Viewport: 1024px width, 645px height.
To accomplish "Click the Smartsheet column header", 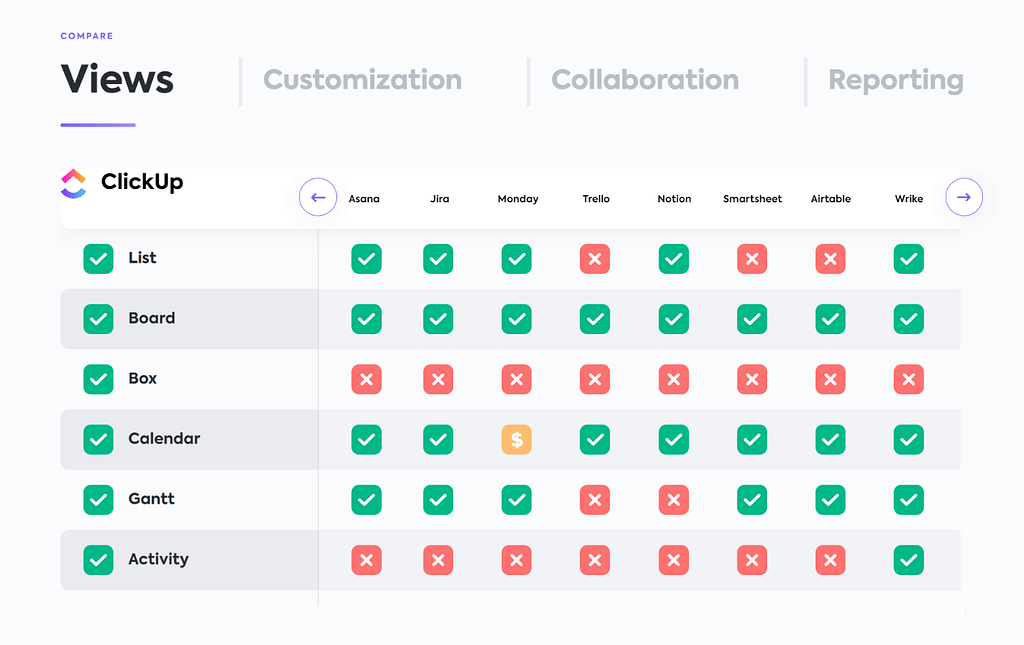I will point(752,198).
